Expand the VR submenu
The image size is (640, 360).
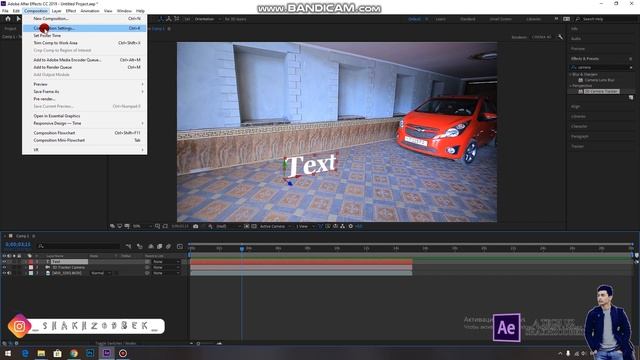[84, 150]
